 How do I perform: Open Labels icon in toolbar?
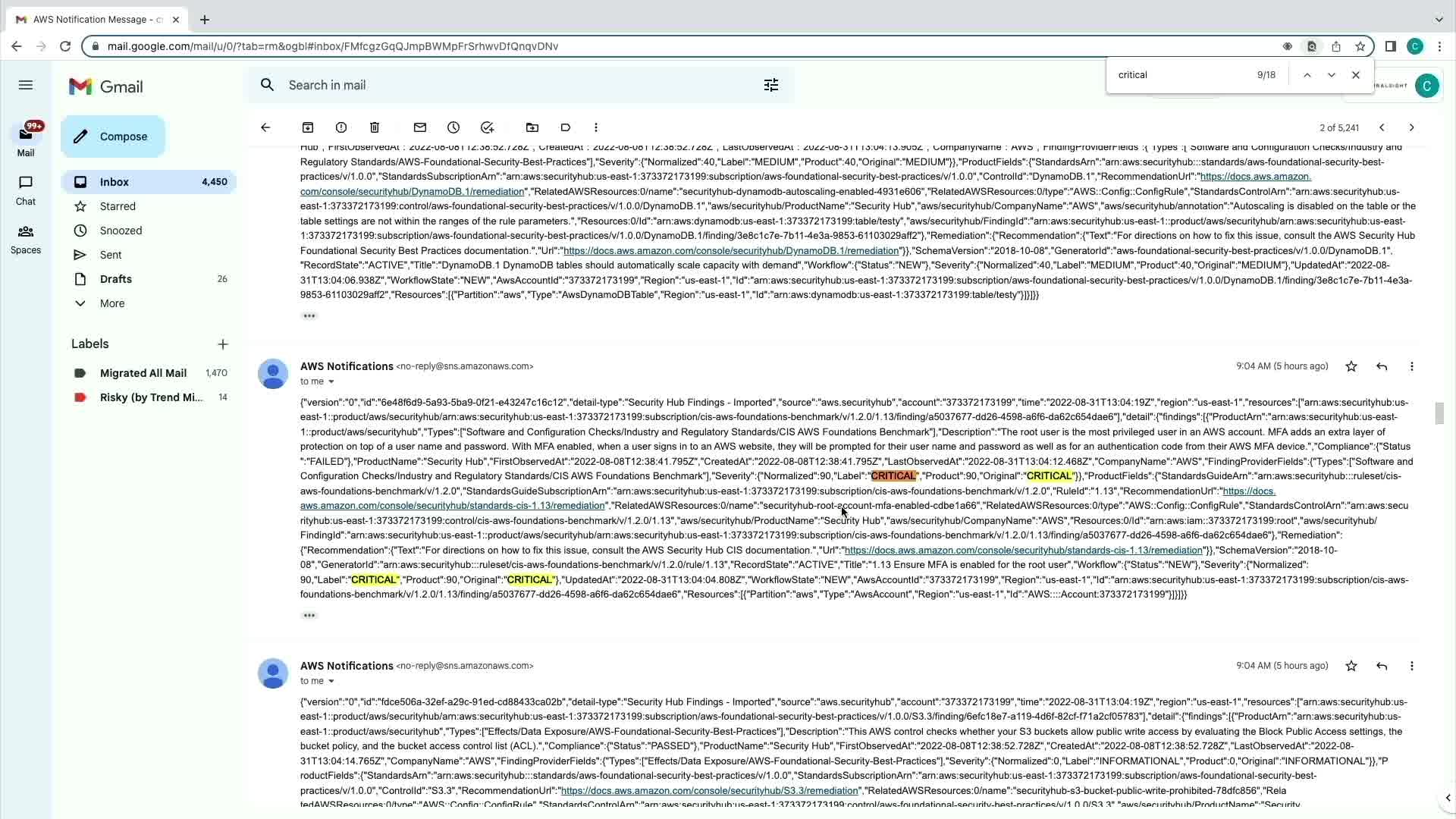click(x=566, y=127)
